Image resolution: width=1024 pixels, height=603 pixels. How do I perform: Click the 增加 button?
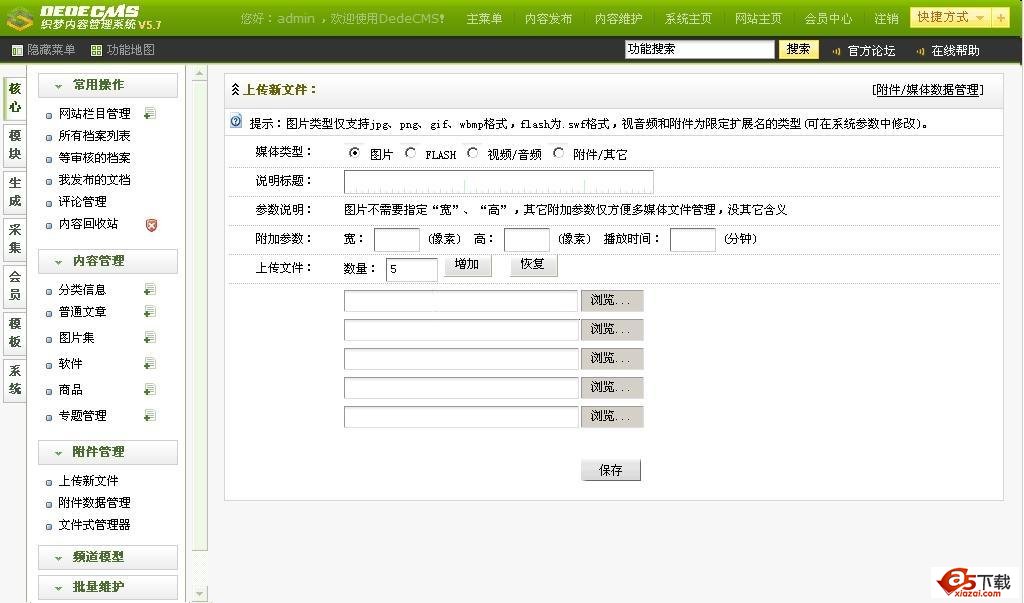pos(468,265)
